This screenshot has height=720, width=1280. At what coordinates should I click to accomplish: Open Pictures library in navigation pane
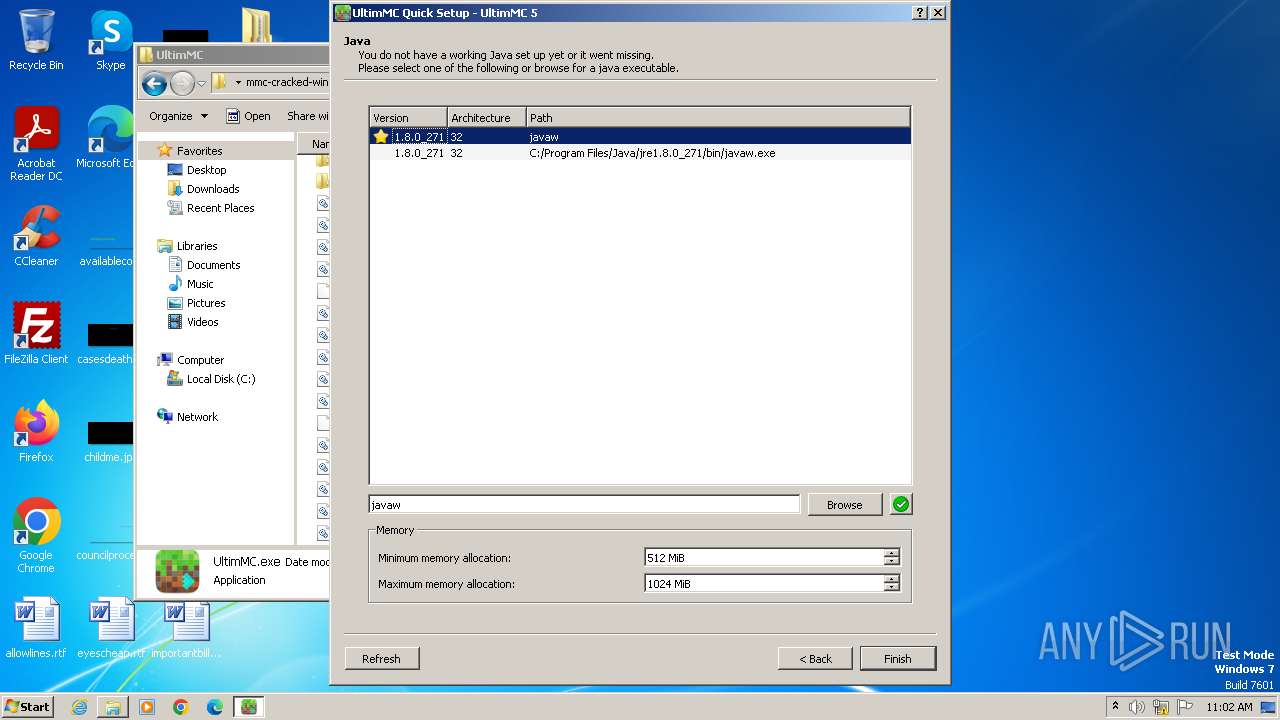(205, 303)
